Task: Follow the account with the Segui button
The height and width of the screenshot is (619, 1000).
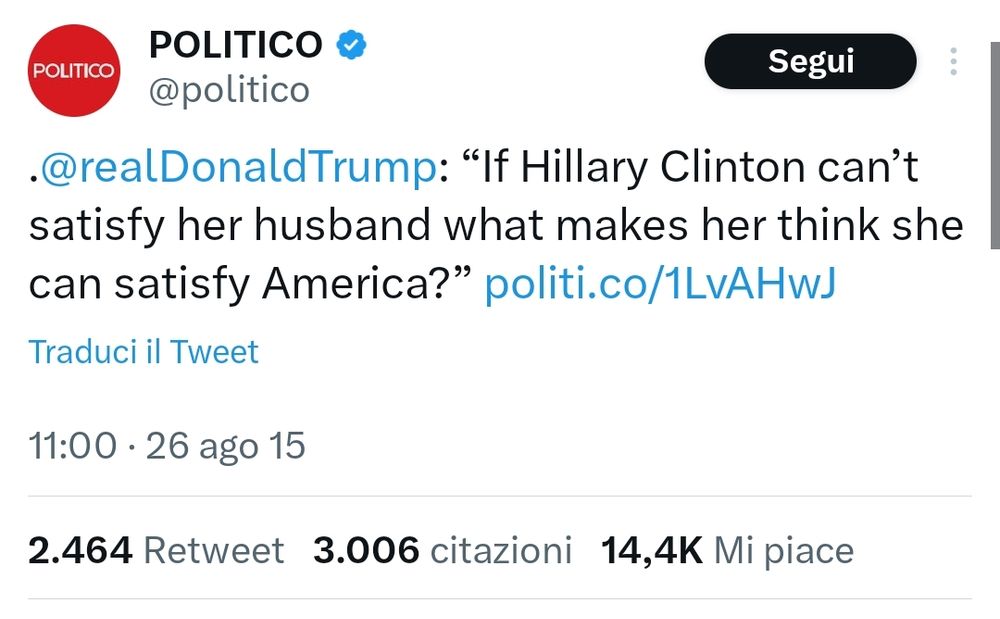Action: click(x=810, y=62)
